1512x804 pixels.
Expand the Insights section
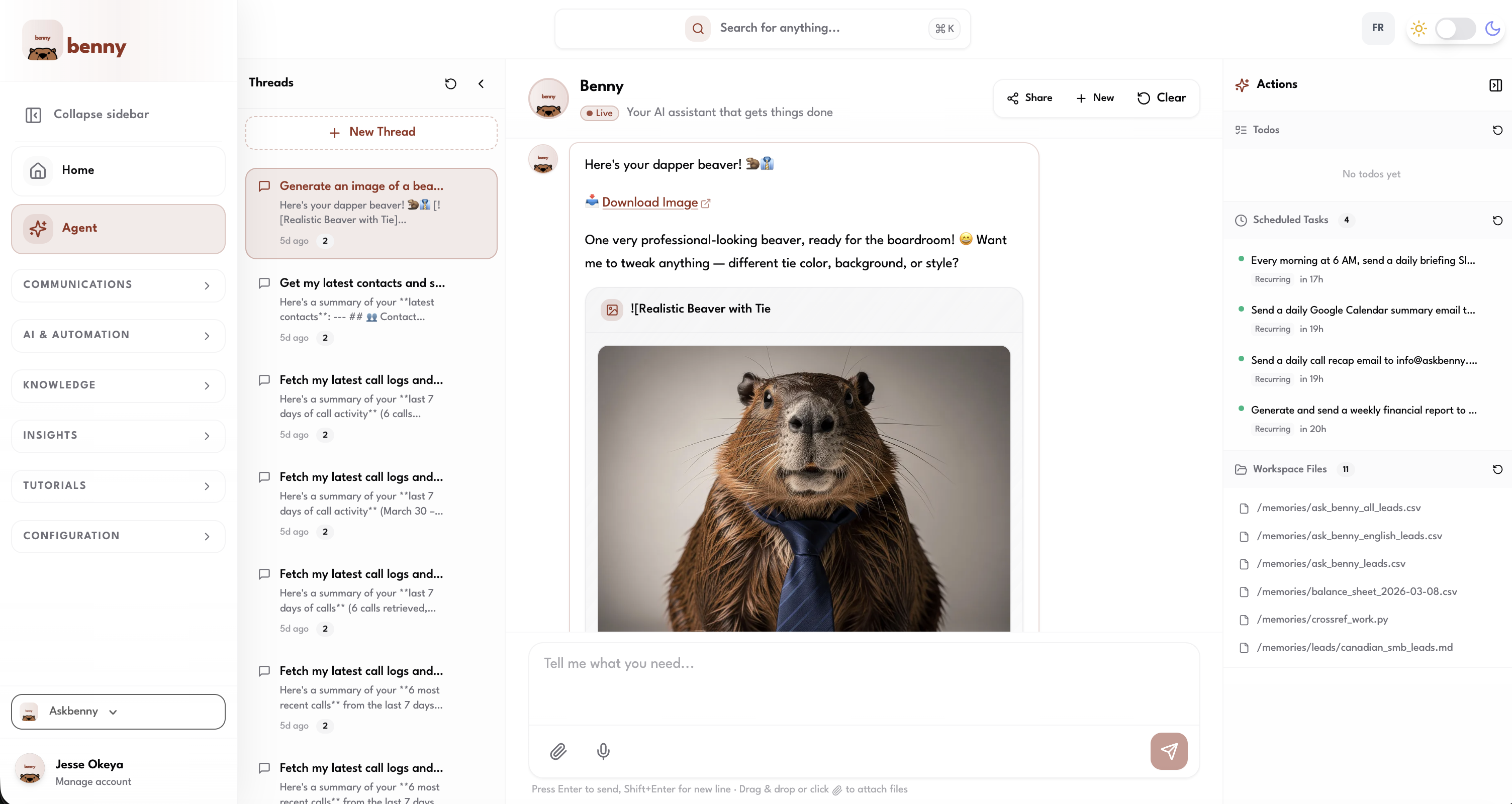point(118,436)
